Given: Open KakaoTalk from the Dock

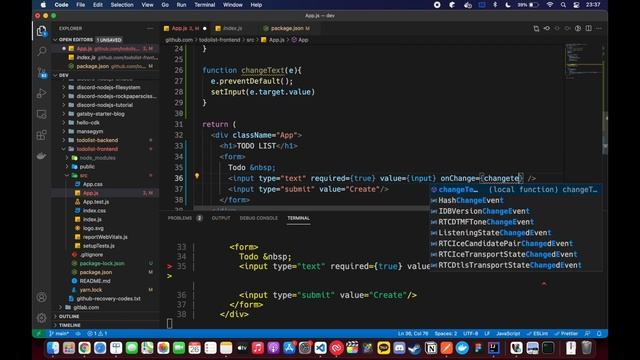Looking at the screenshot, I should pyautogui.click(x=383, y=348).
